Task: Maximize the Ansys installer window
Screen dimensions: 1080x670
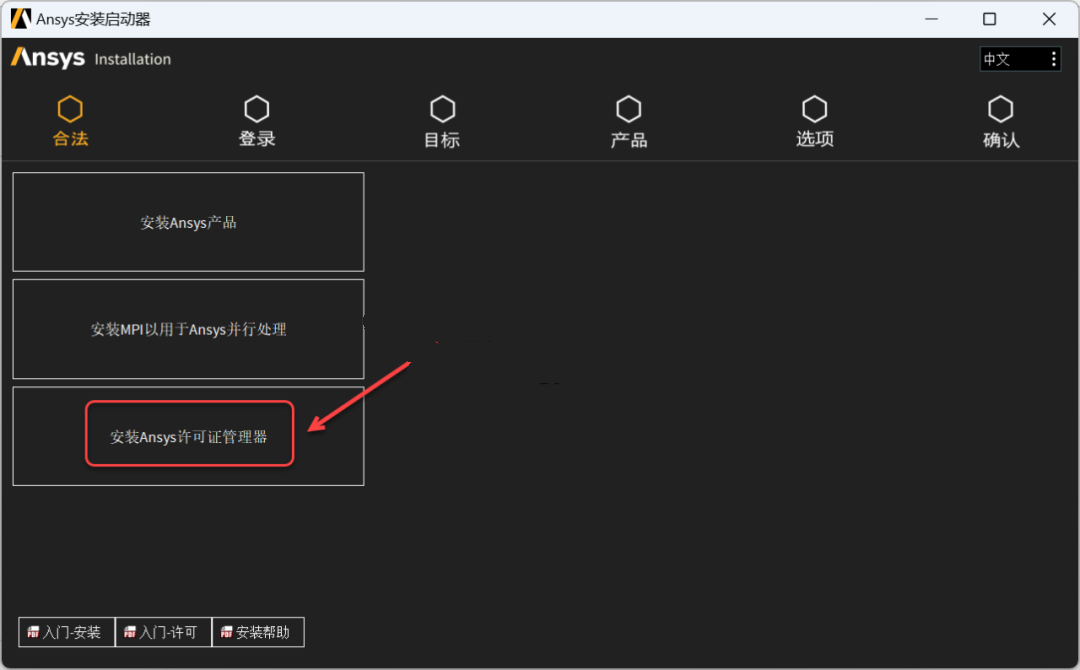Action: coord(990,19)
